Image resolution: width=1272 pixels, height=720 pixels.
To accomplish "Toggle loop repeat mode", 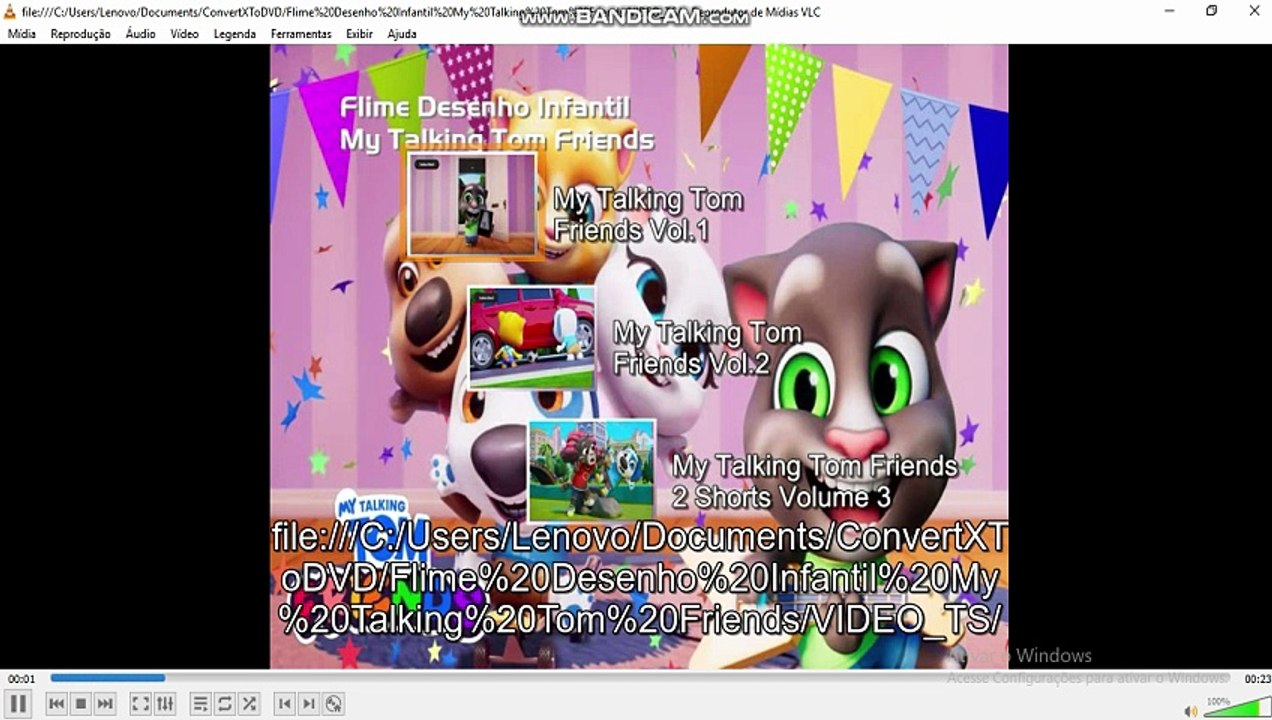I will click(225, 704).
